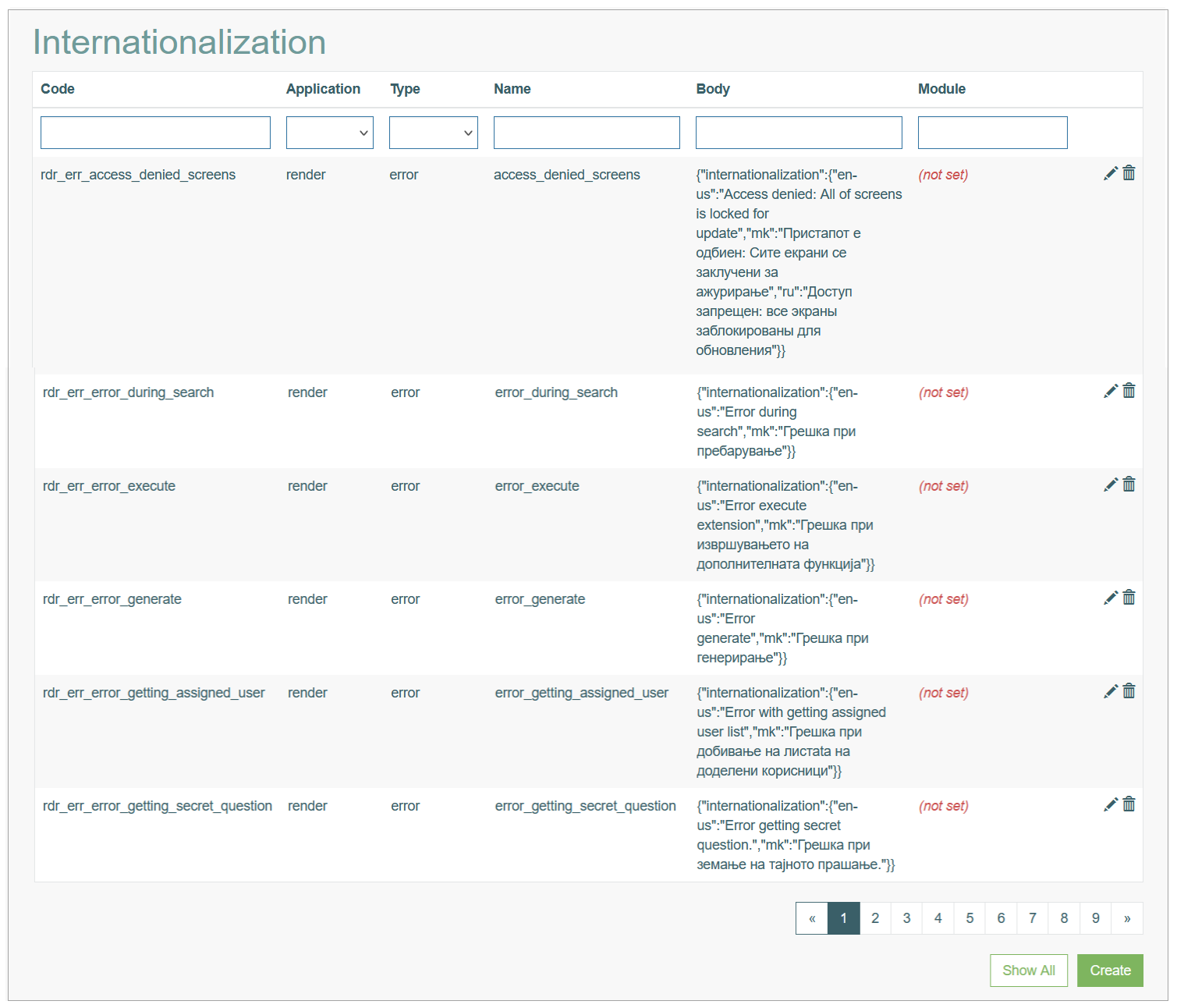Click the code cell rdr_err_error_getting_secret_question
1177x1008 pixels.
point(158,806)
